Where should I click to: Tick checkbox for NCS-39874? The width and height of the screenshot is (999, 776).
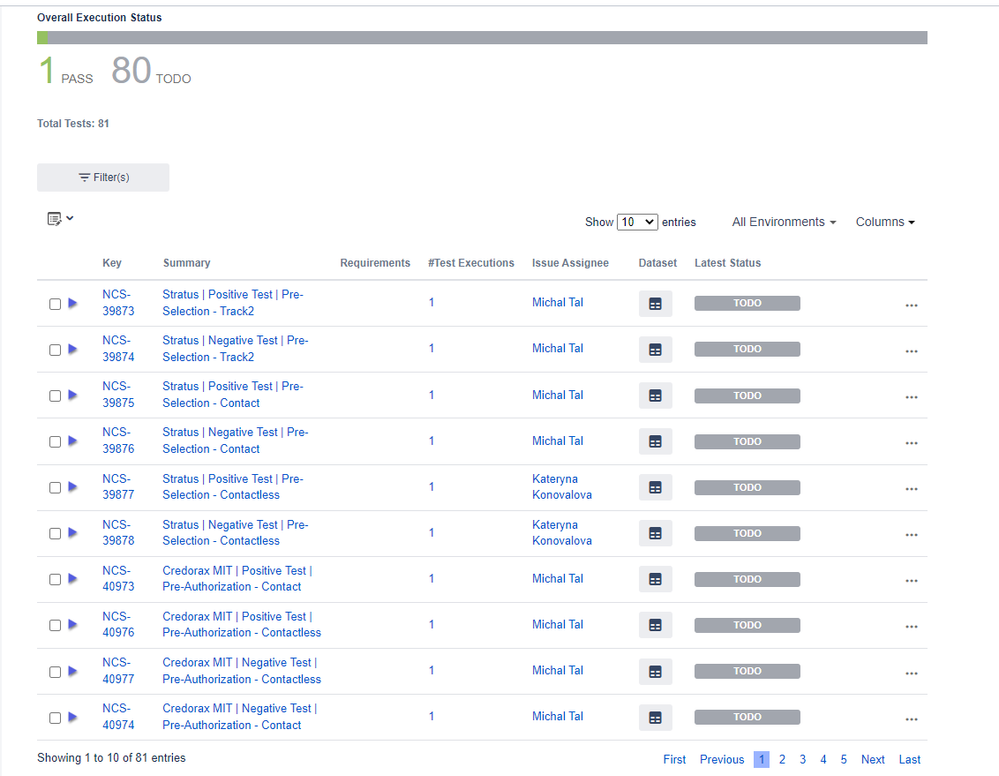[55, 350]
